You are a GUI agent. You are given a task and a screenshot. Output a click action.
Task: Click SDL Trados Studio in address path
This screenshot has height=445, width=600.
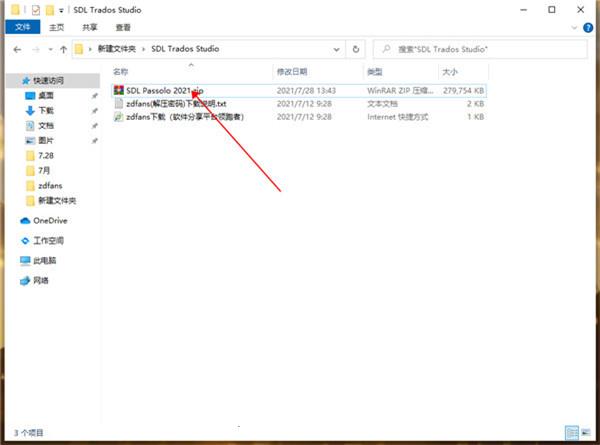[x=185, y=49]
